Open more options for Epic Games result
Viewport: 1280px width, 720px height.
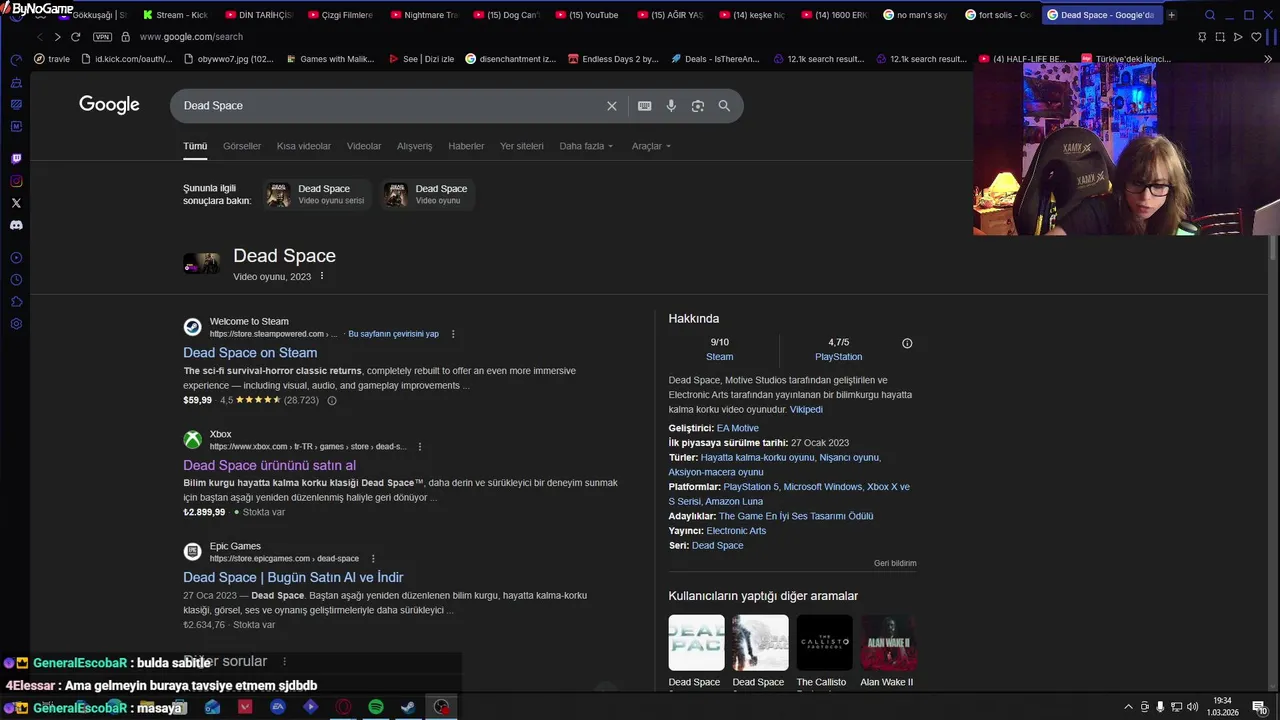point(373,559)
